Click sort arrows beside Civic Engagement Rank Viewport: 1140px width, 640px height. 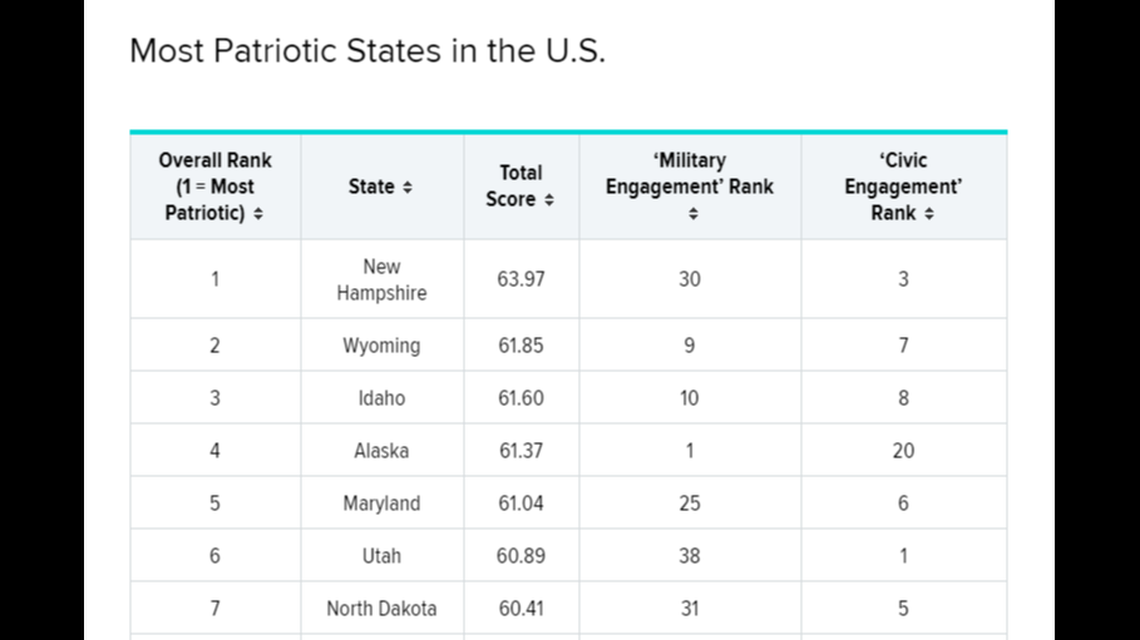coord(929,214)
